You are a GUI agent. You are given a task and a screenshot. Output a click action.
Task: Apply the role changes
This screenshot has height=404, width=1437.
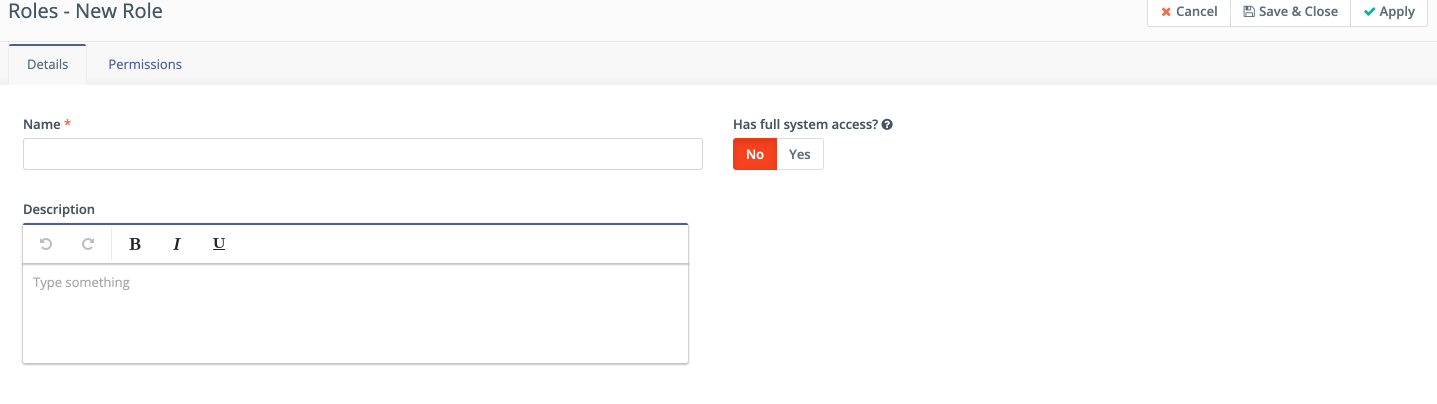[x=1388, y=12]
